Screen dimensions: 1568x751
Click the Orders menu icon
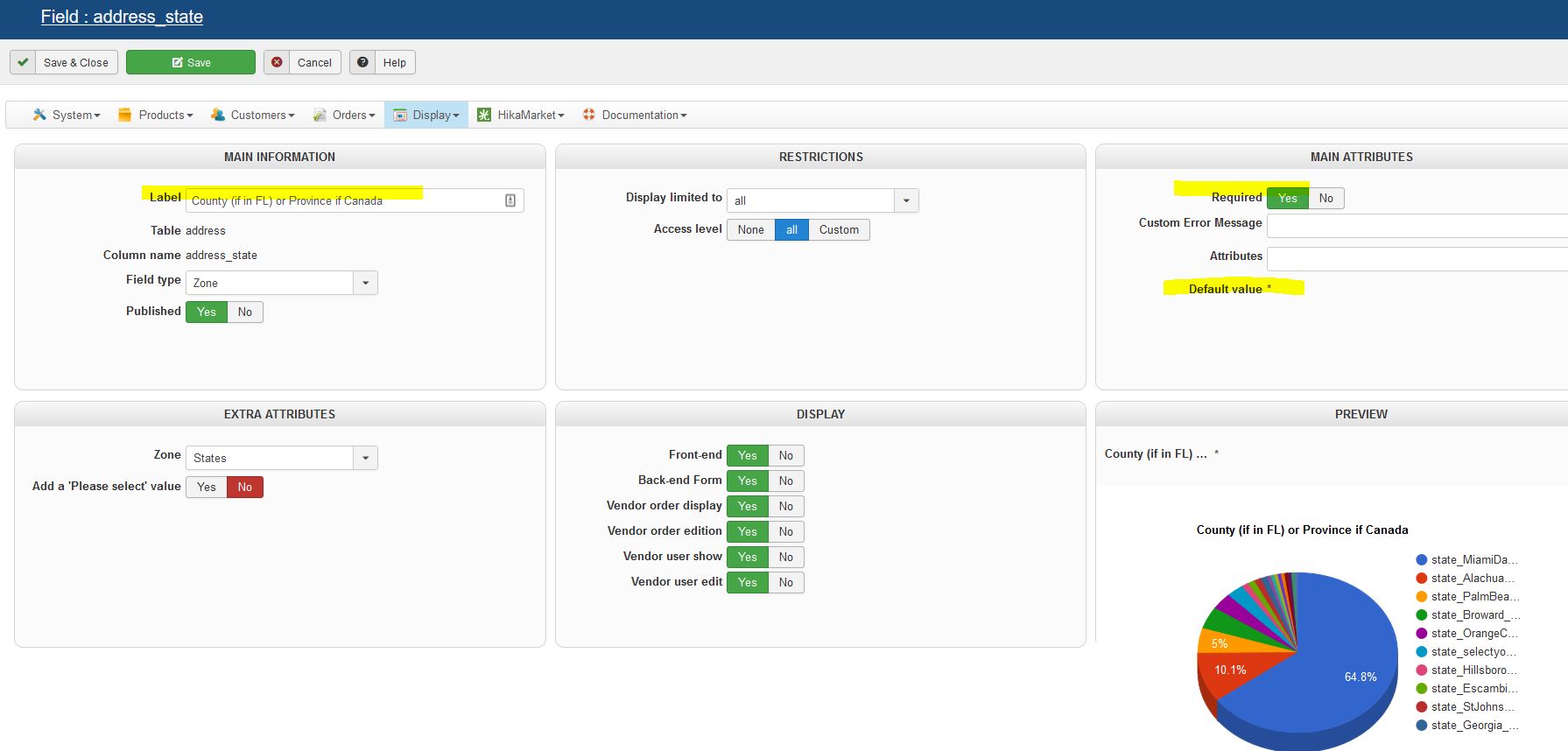tap(320, 115)
